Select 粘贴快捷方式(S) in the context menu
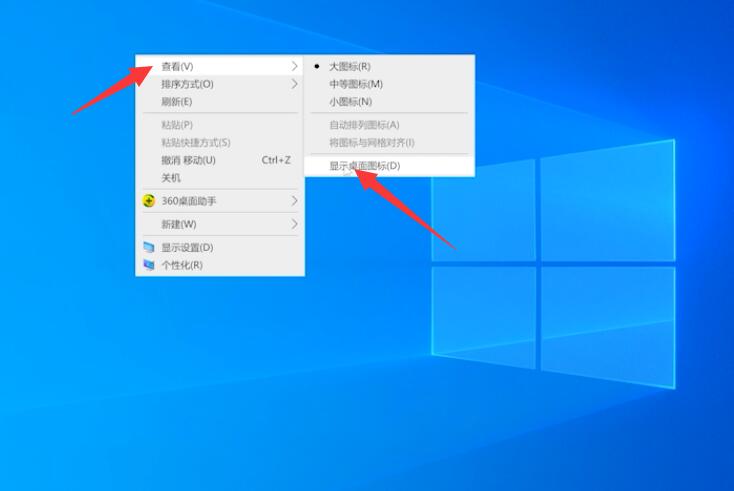This screenshot has height=491, width=734. coord(220,142)
